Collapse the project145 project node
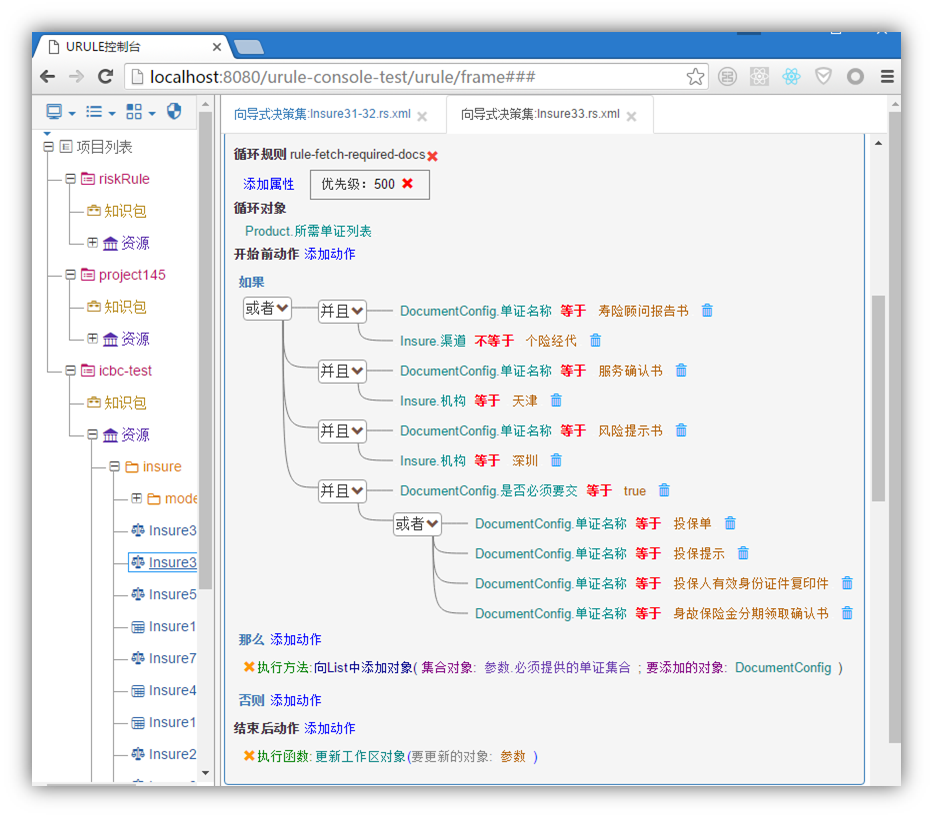 71,275
